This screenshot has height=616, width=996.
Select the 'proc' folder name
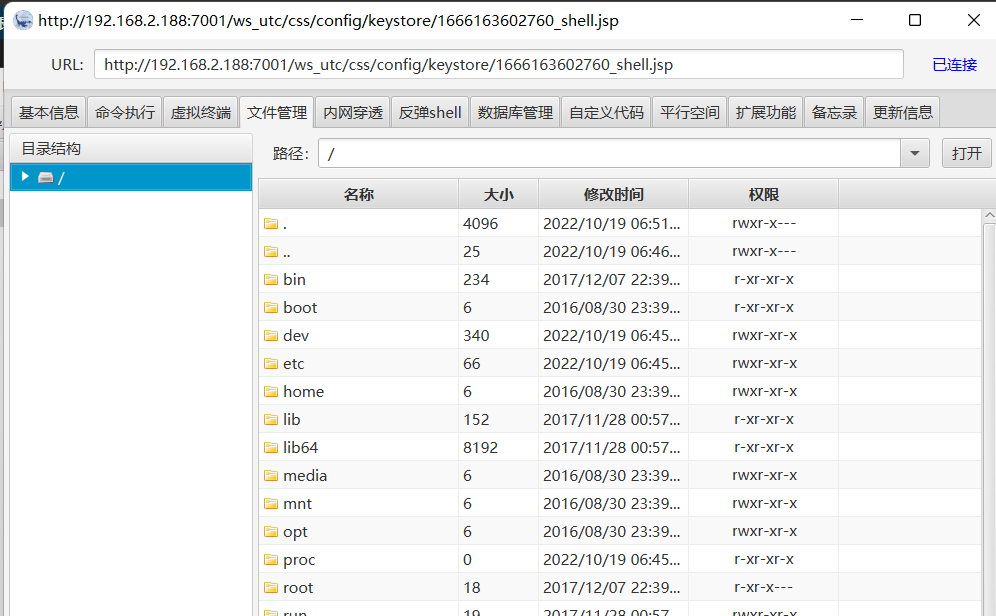pos(299,559)
